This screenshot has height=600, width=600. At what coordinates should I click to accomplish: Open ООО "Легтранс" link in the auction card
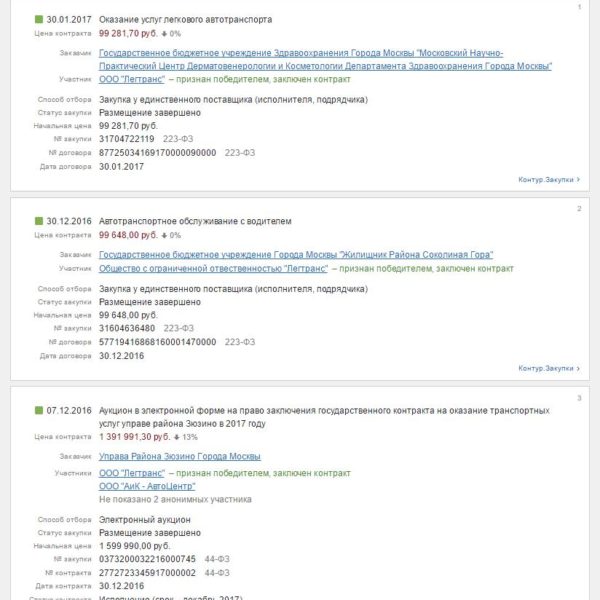(x=132, y=473)
